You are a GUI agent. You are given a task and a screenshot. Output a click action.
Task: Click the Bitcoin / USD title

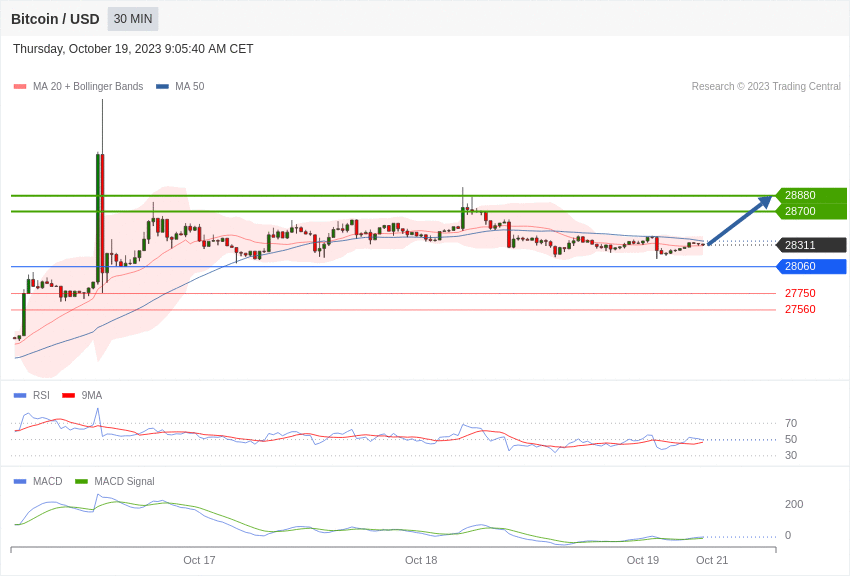click(55, 19)
